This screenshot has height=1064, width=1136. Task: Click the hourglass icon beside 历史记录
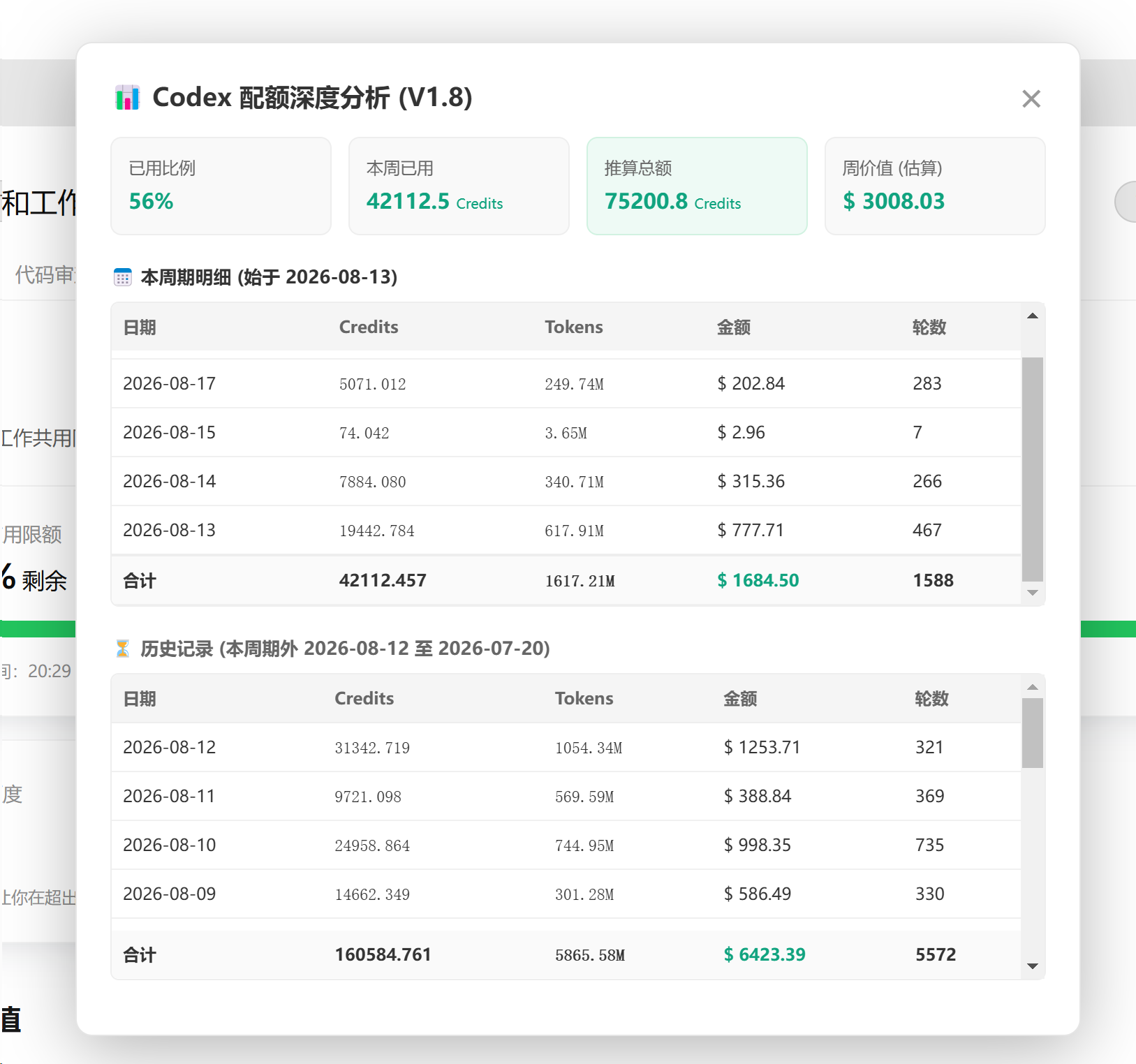click(123, 649)
